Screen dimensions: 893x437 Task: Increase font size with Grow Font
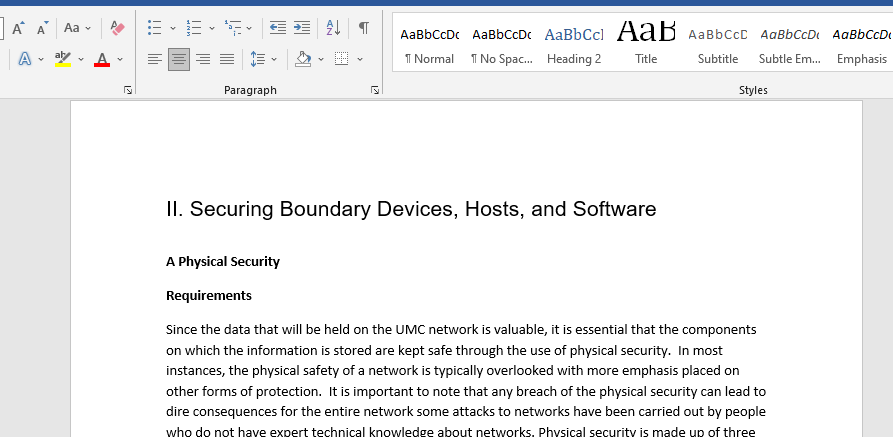coord(19,27)
